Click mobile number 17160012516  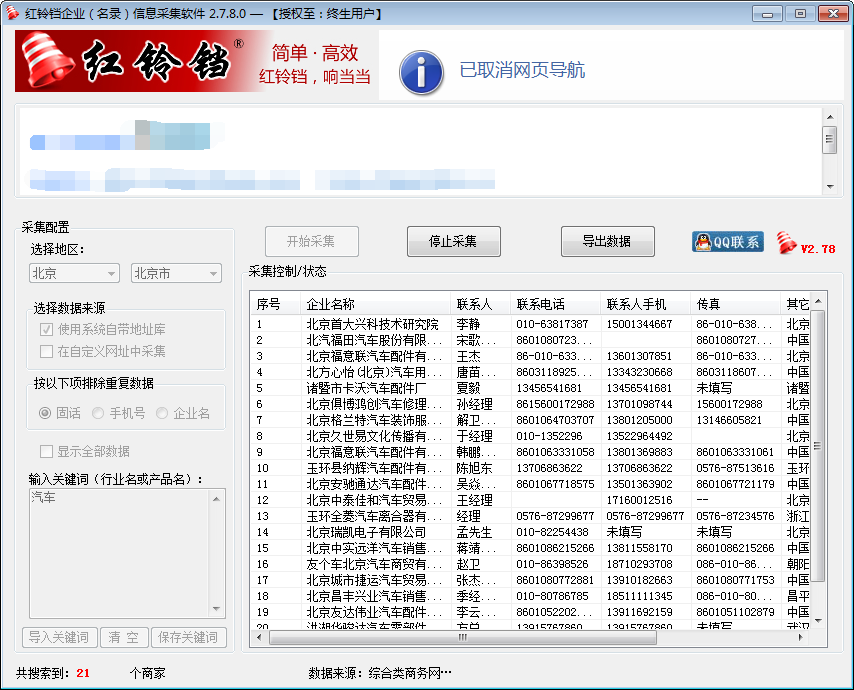[639, 500]
